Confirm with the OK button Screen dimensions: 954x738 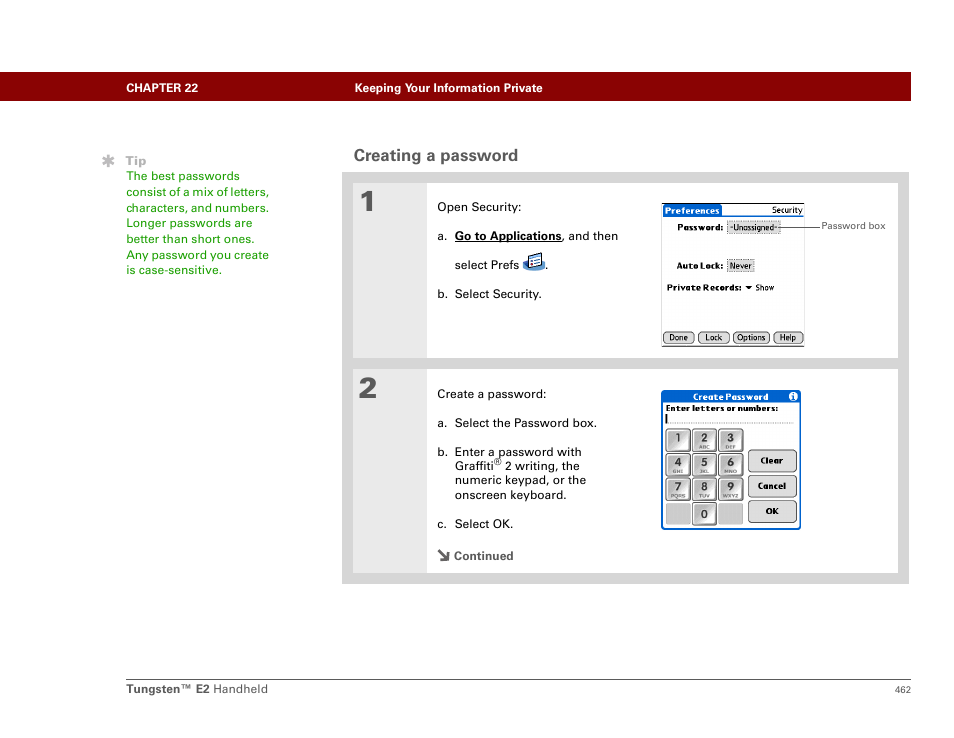(x=771, y=511)
